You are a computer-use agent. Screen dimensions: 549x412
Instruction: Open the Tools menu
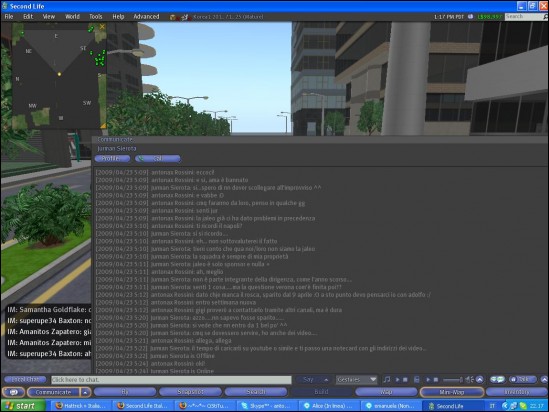pyautogui.click(x=95, y=16)
